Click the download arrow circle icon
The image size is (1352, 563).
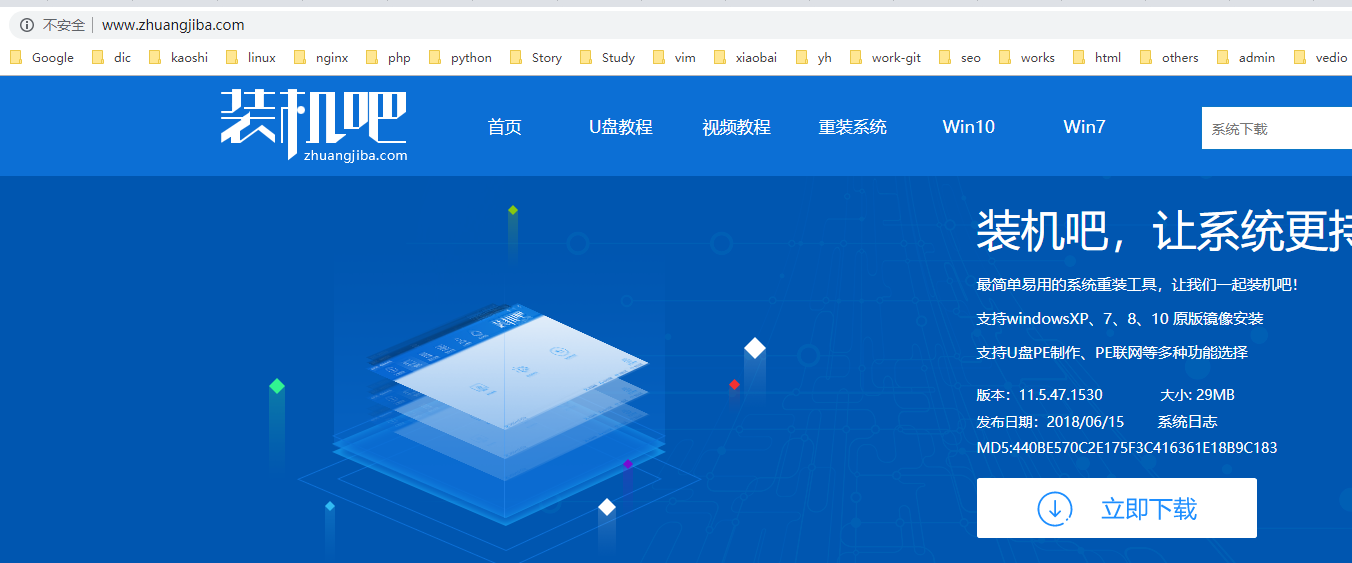click(1055, 508)
